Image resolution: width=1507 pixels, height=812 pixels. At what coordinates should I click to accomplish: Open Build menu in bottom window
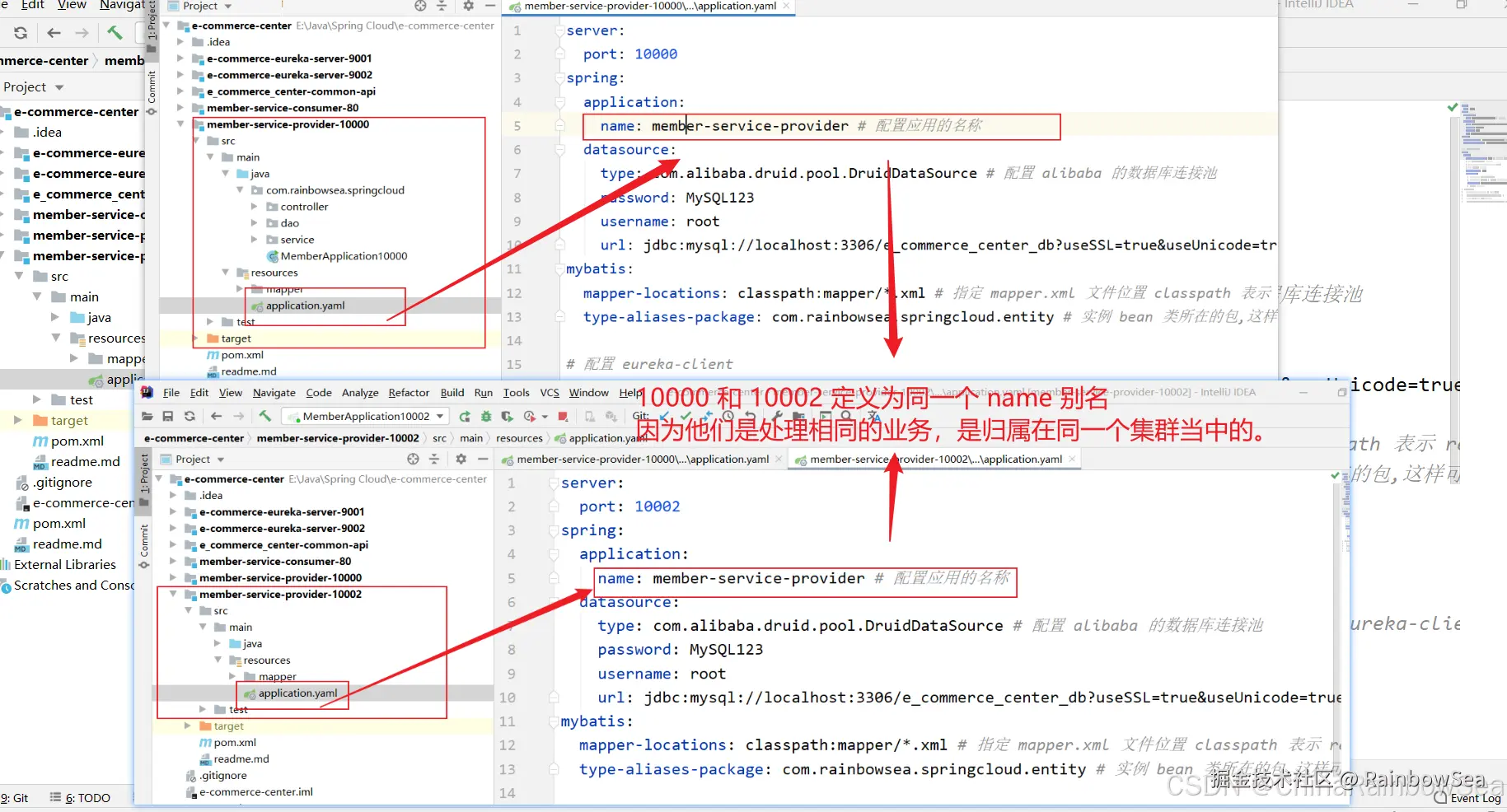point(452,393)
